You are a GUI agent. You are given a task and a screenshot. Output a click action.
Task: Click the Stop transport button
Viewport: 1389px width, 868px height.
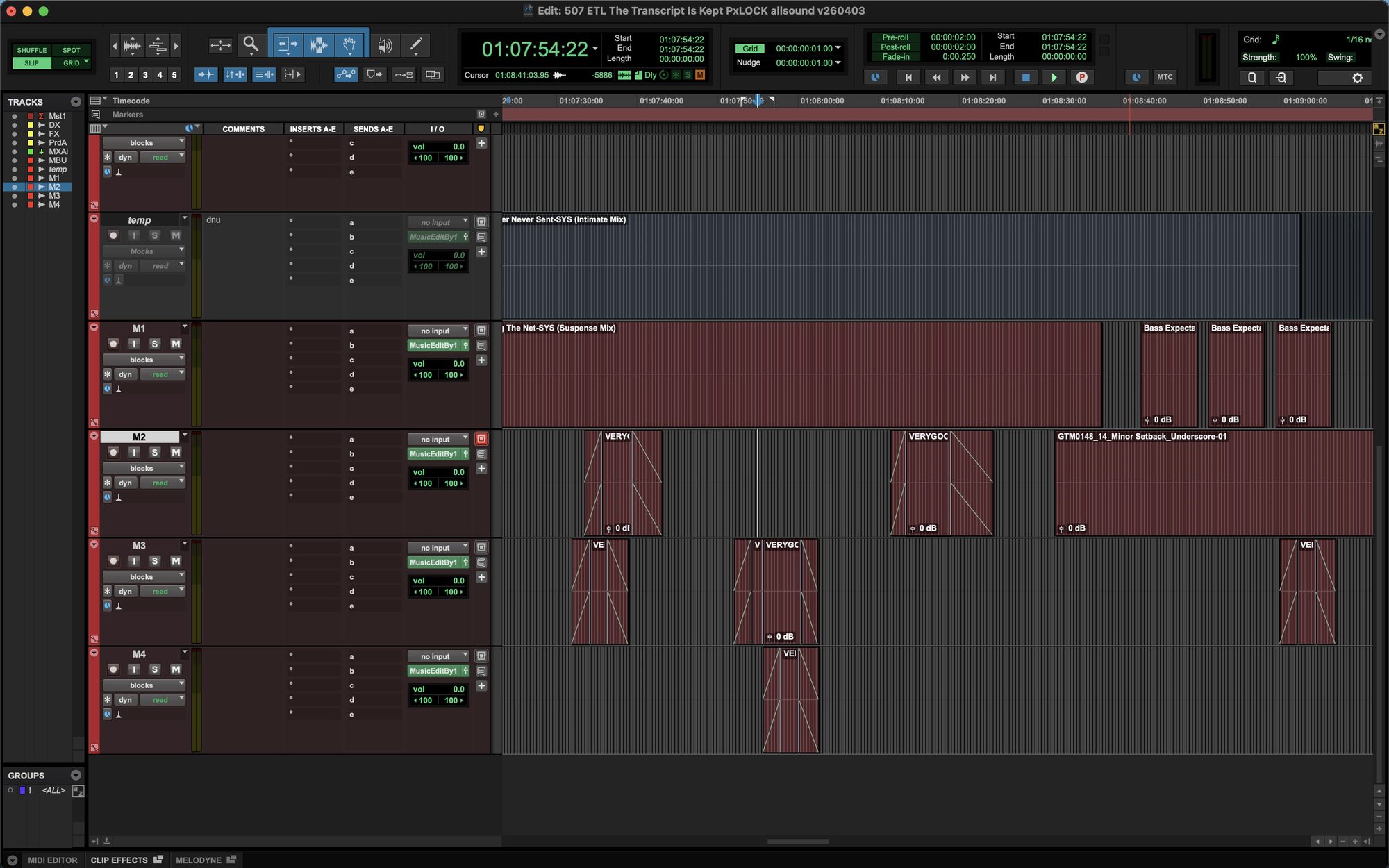click(1025, 77)
